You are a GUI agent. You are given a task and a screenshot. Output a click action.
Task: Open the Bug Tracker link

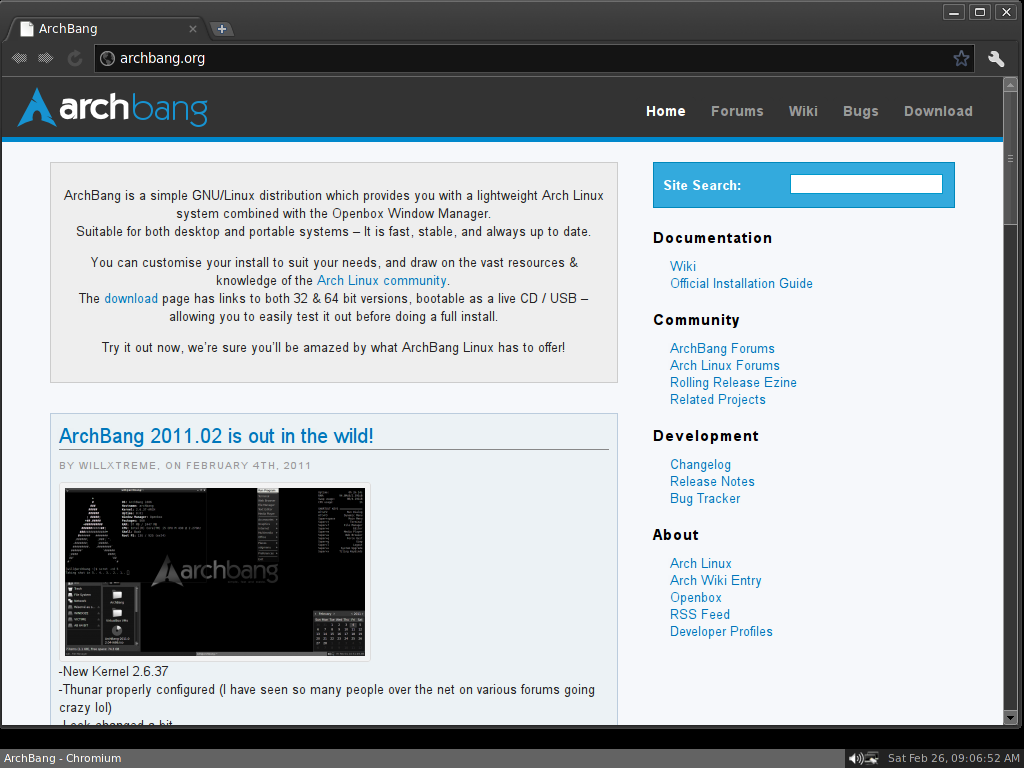[705, 499]
